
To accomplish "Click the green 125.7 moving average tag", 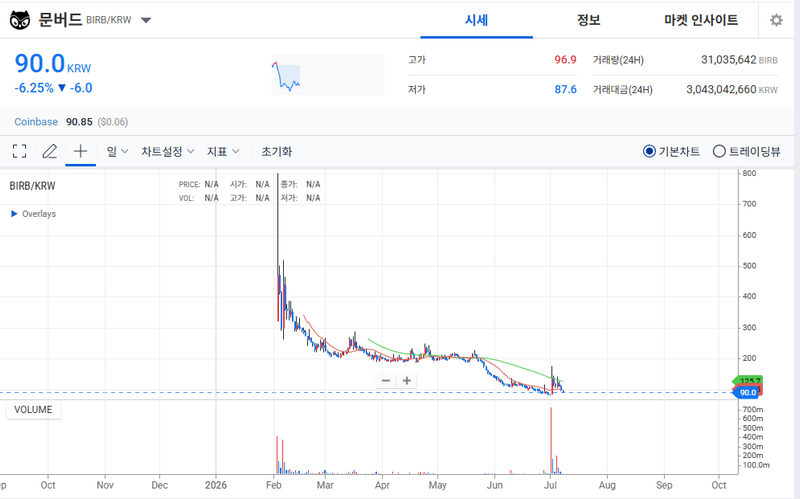I will (748, 381).
